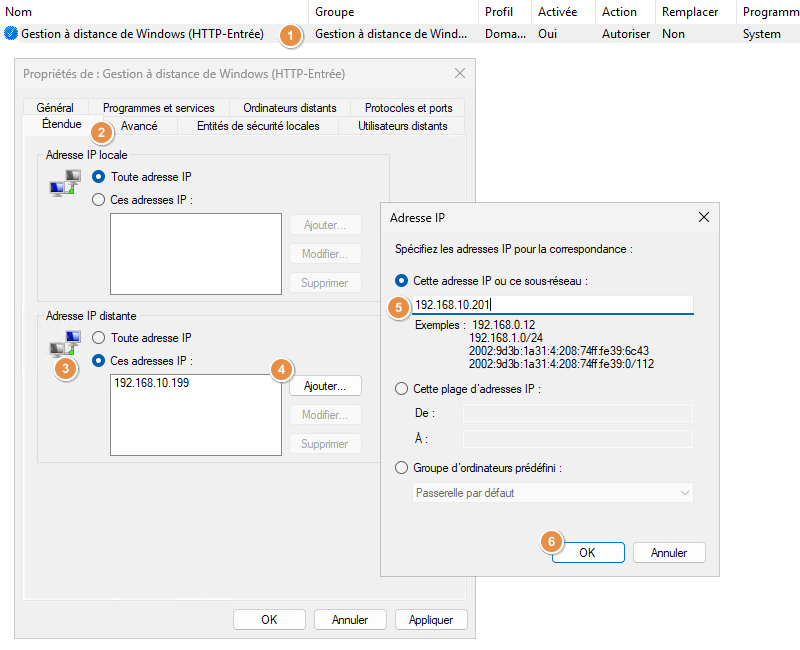The image size is (800, 650).
Task: Click Appliquer in the properties dialog
Action: pyautogui.click(x=431, y=620)
